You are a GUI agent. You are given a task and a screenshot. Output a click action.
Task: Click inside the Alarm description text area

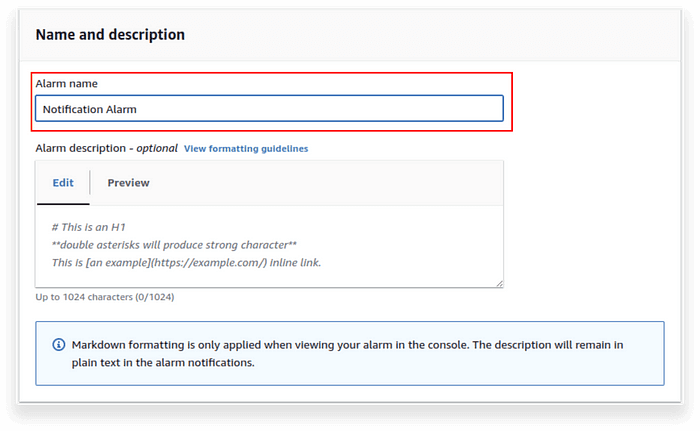pyautogui.click(x=269, y=246)
